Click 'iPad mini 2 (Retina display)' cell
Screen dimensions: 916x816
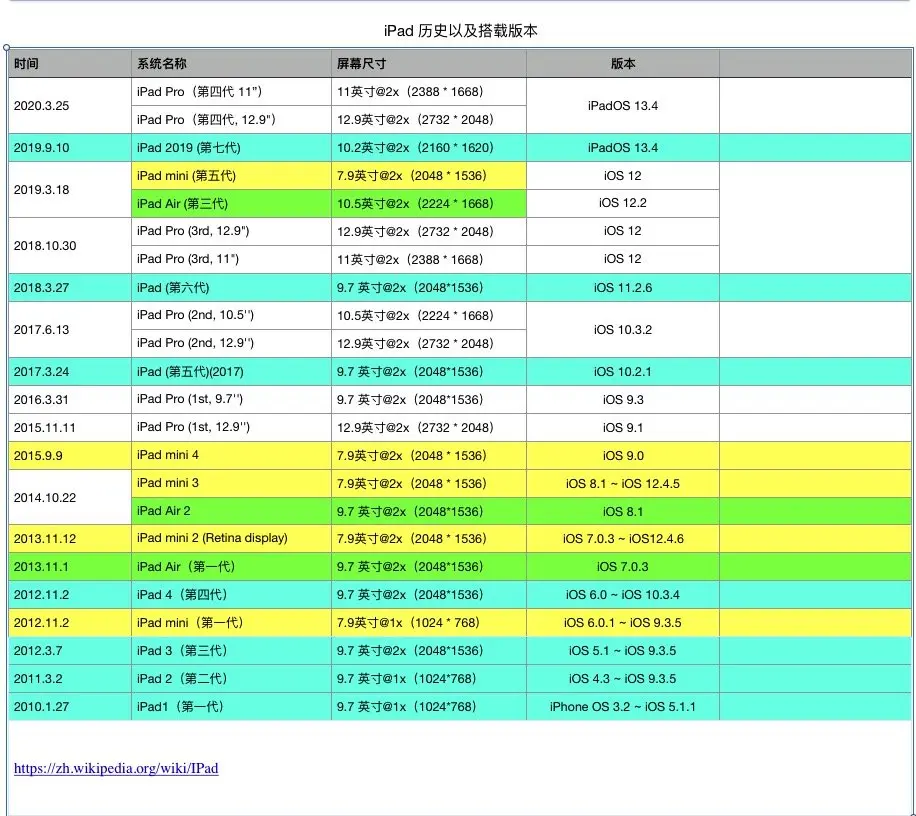231,539
